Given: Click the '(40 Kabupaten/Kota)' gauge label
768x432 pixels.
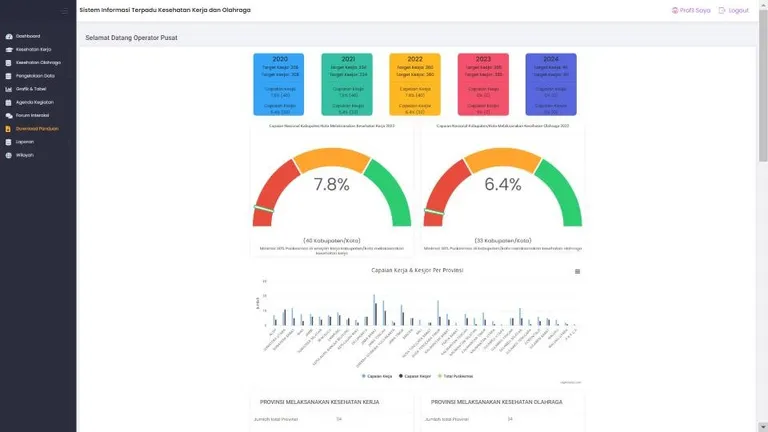Looking at the screenshot, I should click(332, 240).
